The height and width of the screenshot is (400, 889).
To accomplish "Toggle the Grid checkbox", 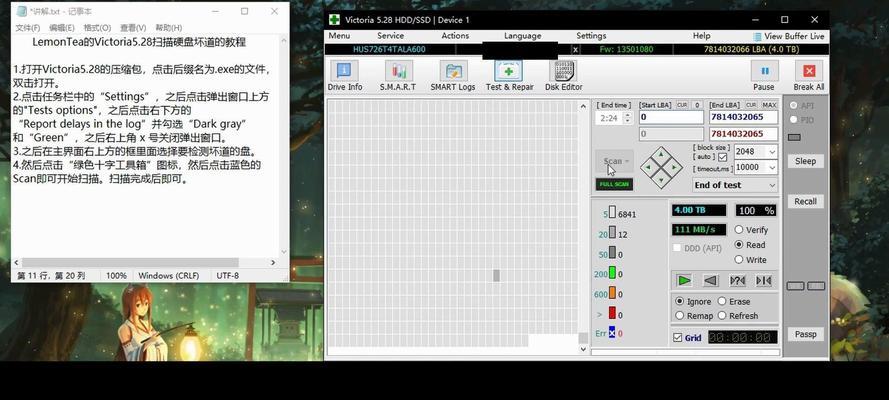I will pos(678,338).
